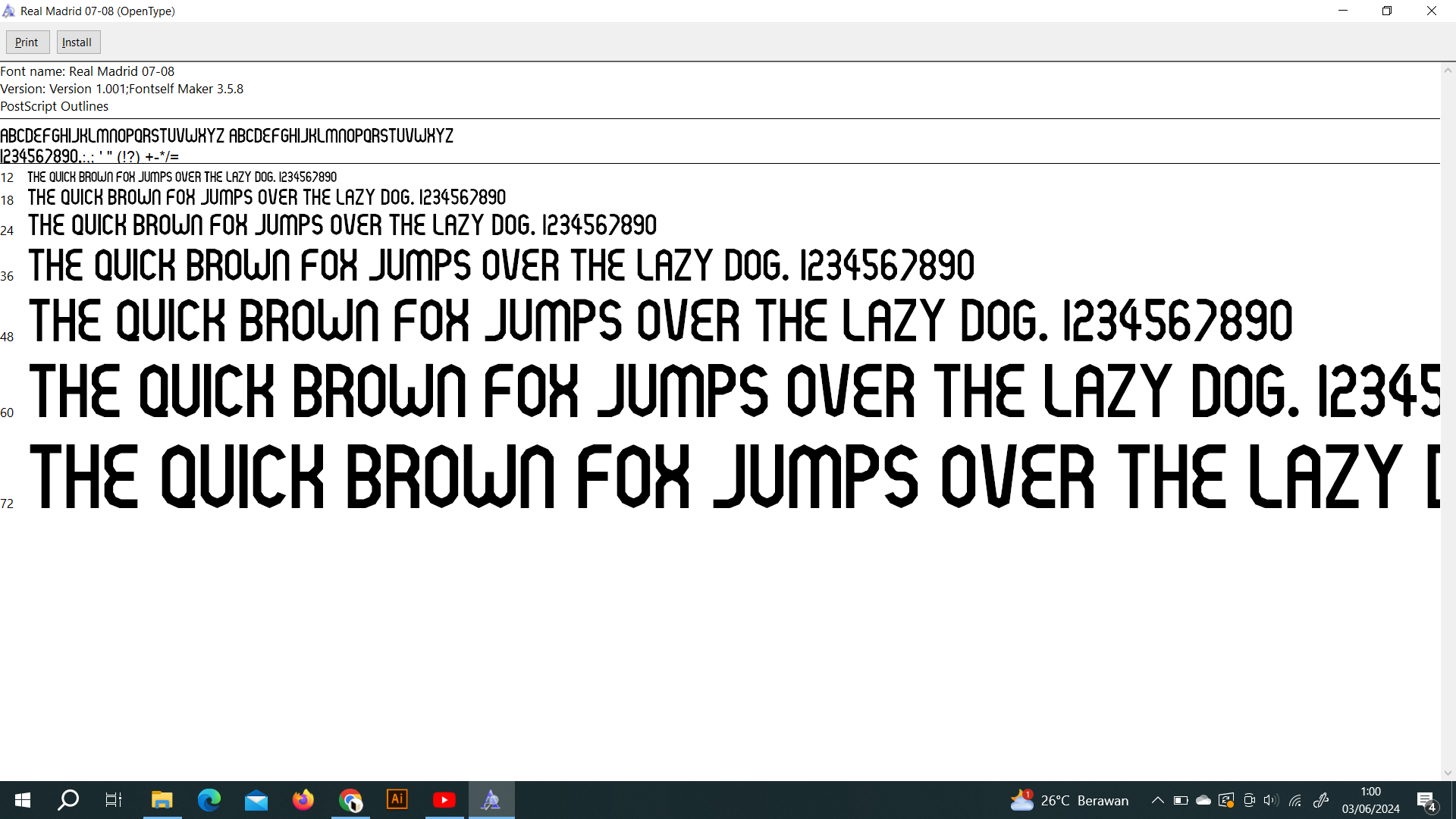Open Adobe Illustrator from taskbar
The width and height of the screenshot is (1456, 819).
click(397, 800)
